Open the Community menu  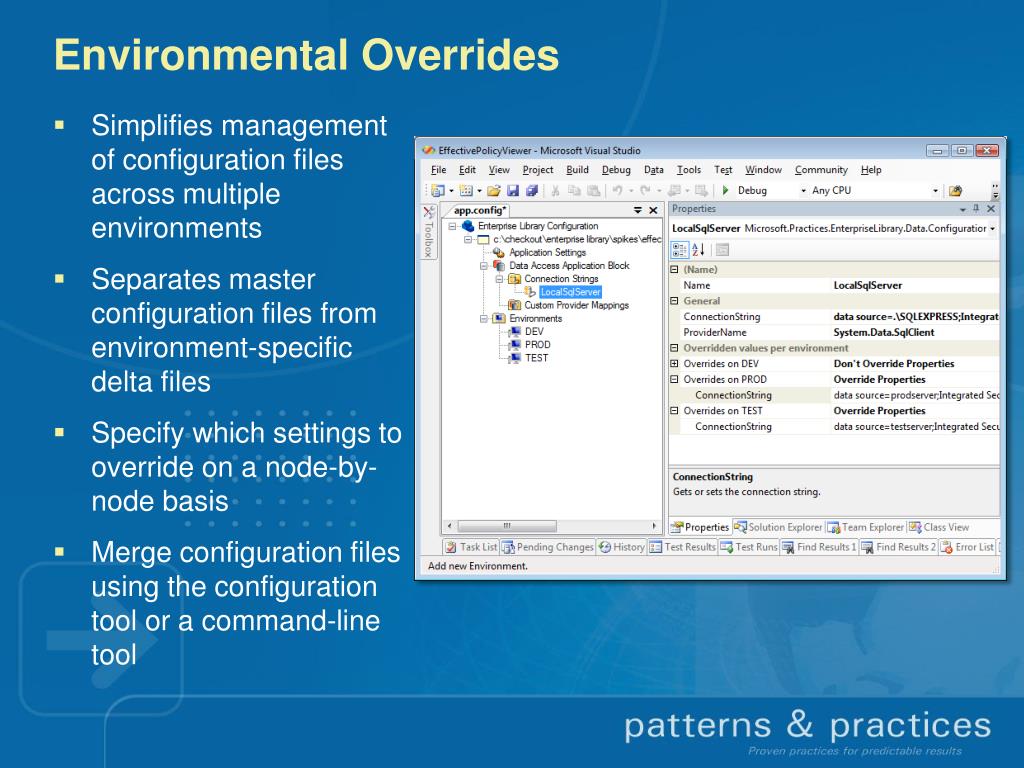point(821,170)
